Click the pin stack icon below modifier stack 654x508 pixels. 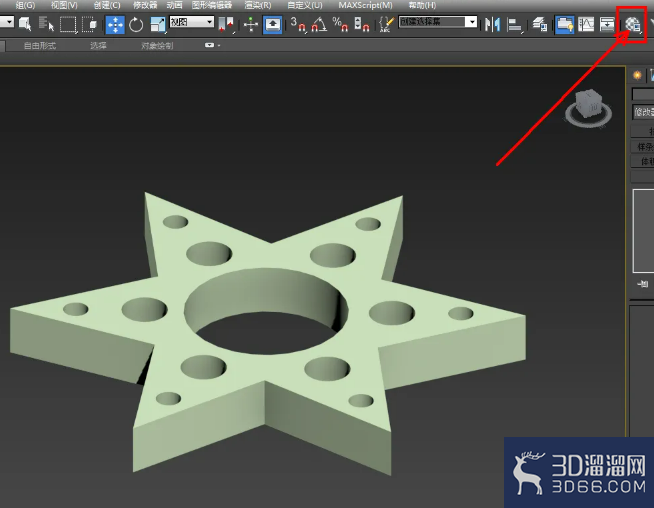coord(643,284)
